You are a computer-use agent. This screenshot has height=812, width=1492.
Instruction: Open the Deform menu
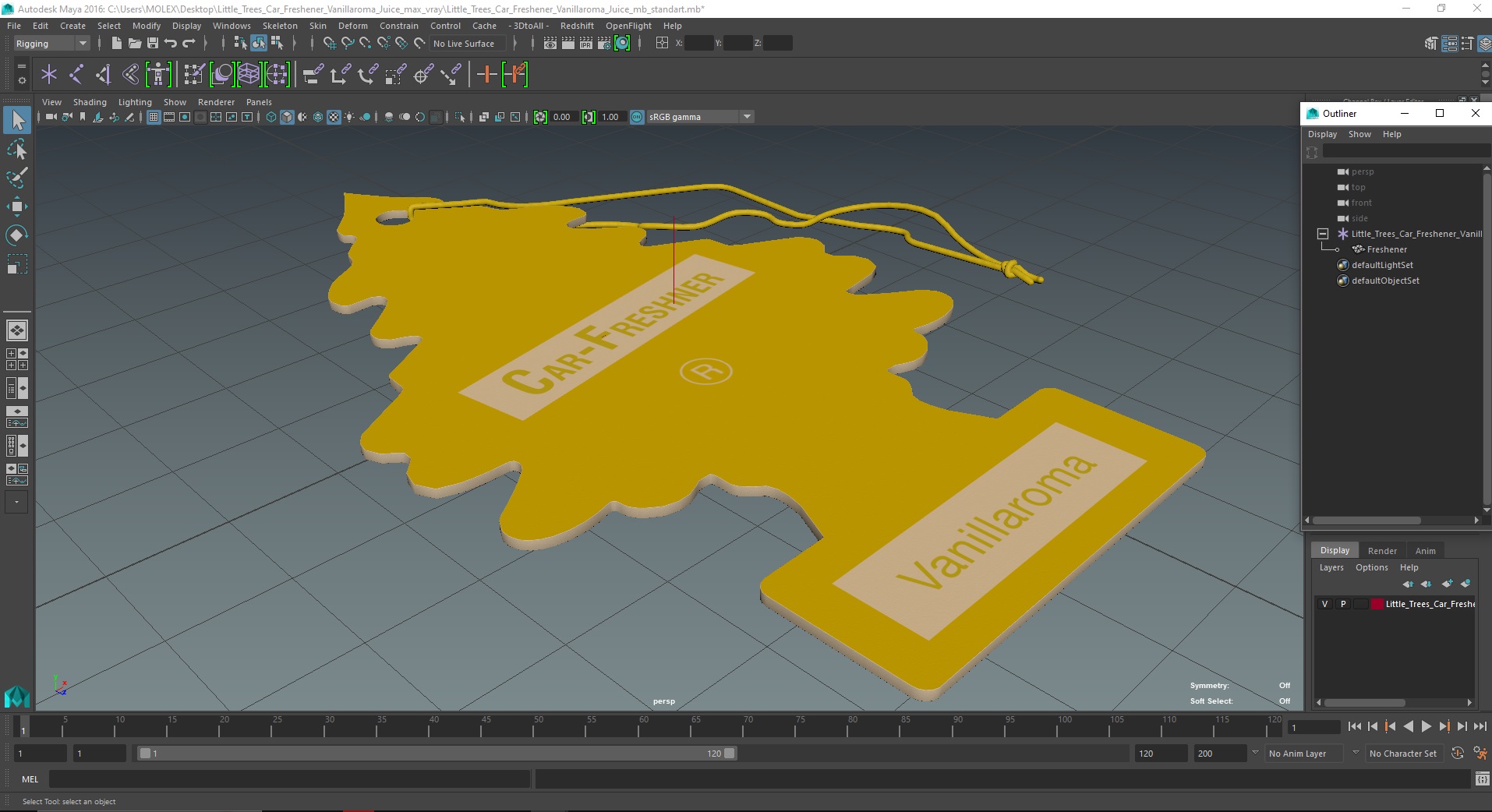[352, 26]
